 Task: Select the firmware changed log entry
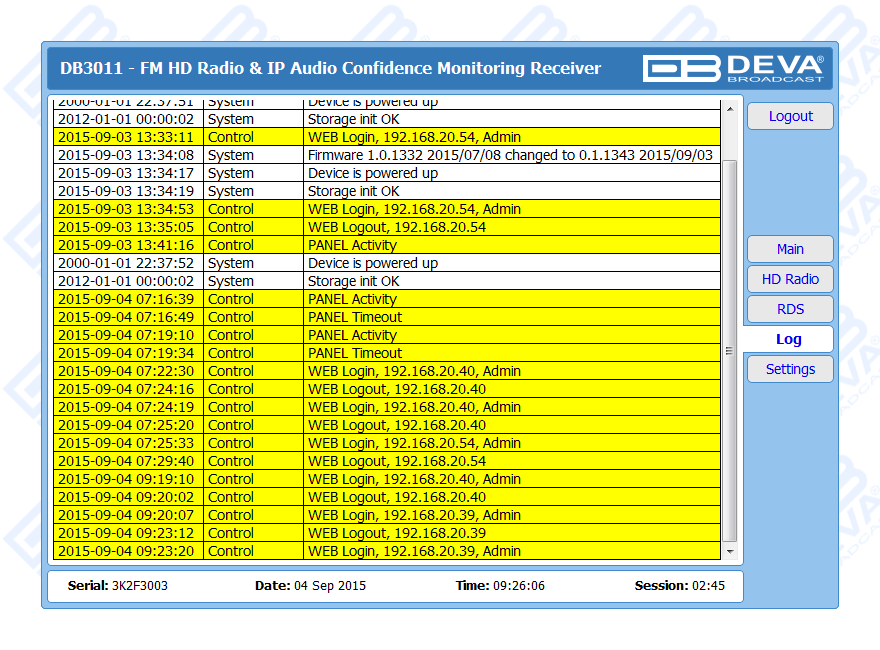pyautogui.click(x=510, y=155)
